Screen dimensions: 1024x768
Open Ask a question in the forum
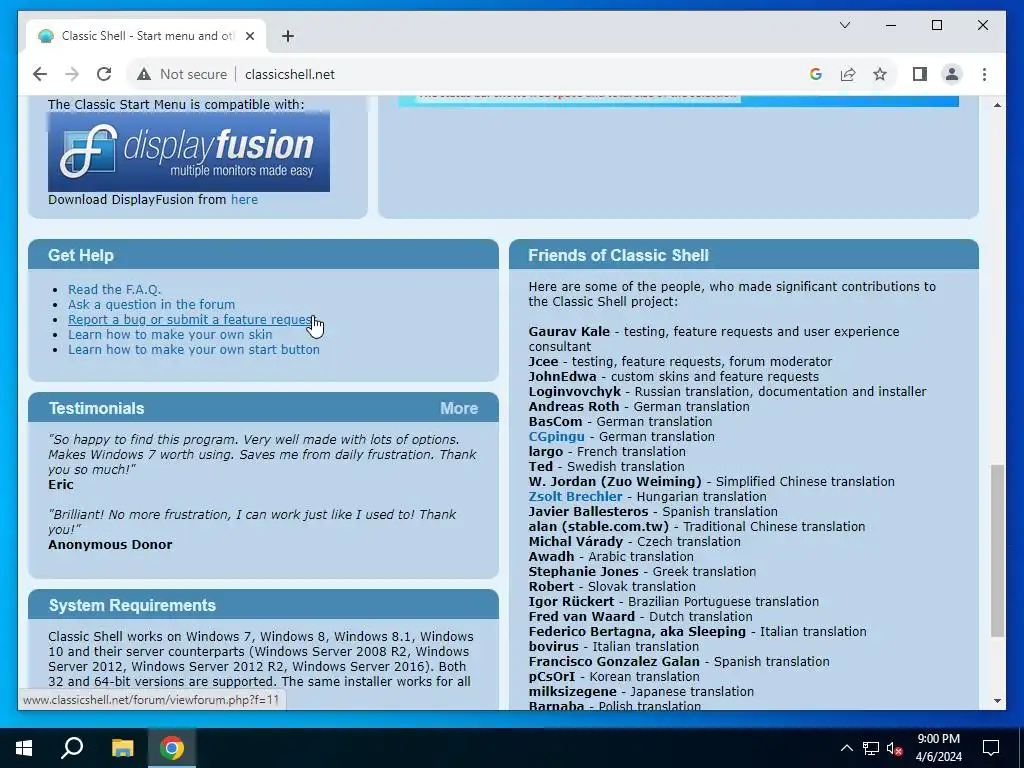click(x=152, y=304)
